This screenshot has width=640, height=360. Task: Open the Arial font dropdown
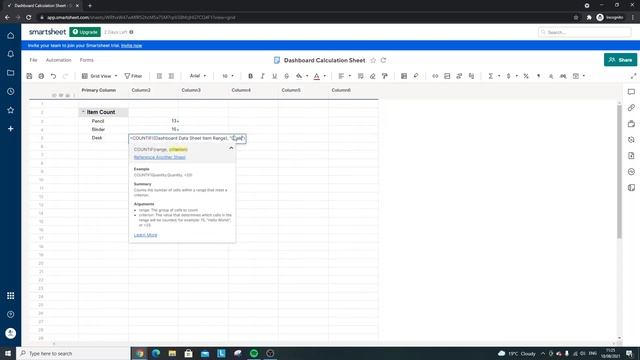click(198, 76)
